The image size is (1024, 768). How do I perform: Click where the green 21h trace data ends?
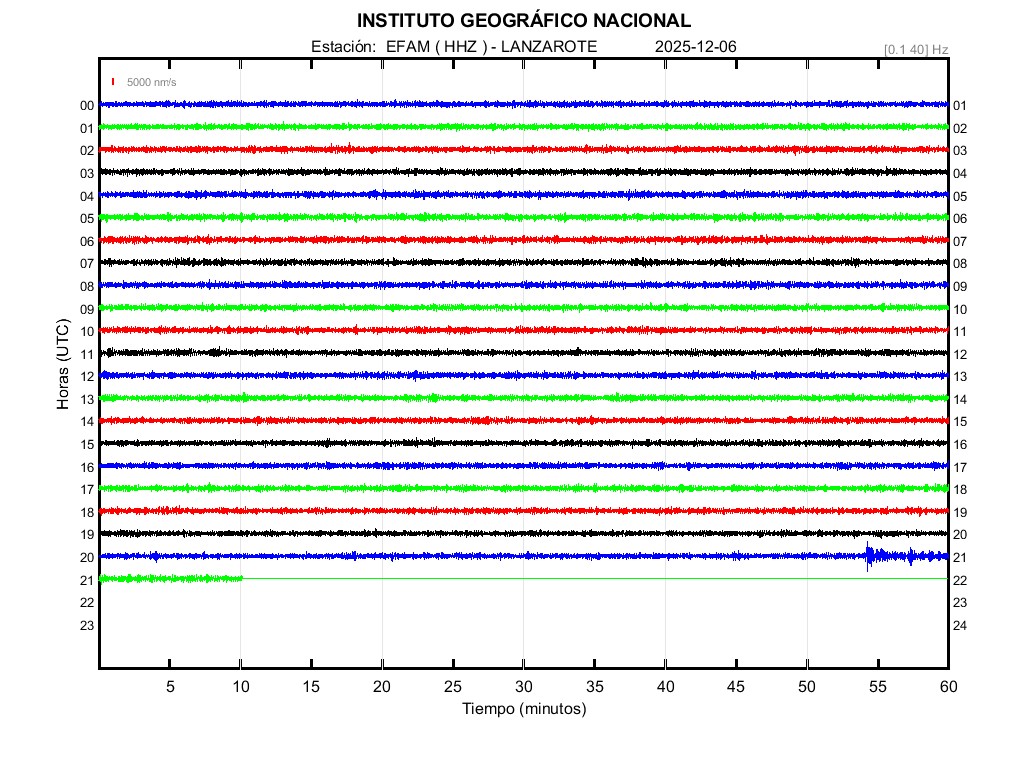(x=242, y=578)
